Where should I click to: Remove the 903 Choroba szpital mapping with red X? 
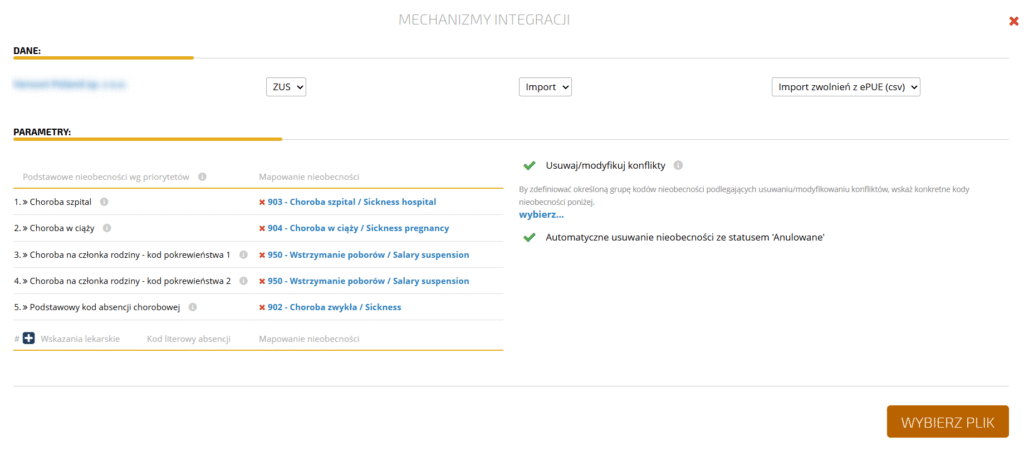[x=262, y=202]
